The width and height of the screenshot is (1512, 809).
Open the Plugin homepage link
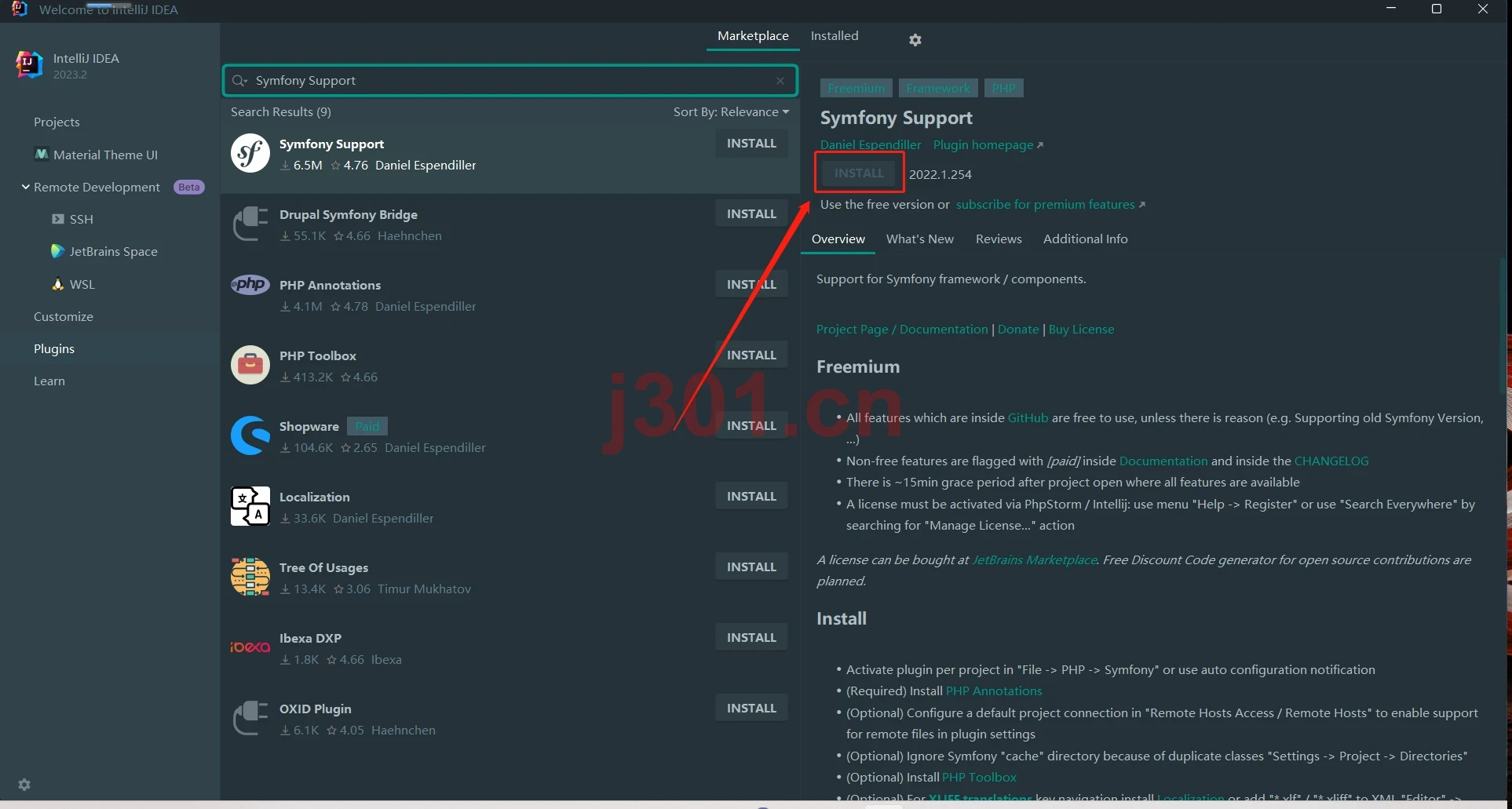tap(988, 145)
